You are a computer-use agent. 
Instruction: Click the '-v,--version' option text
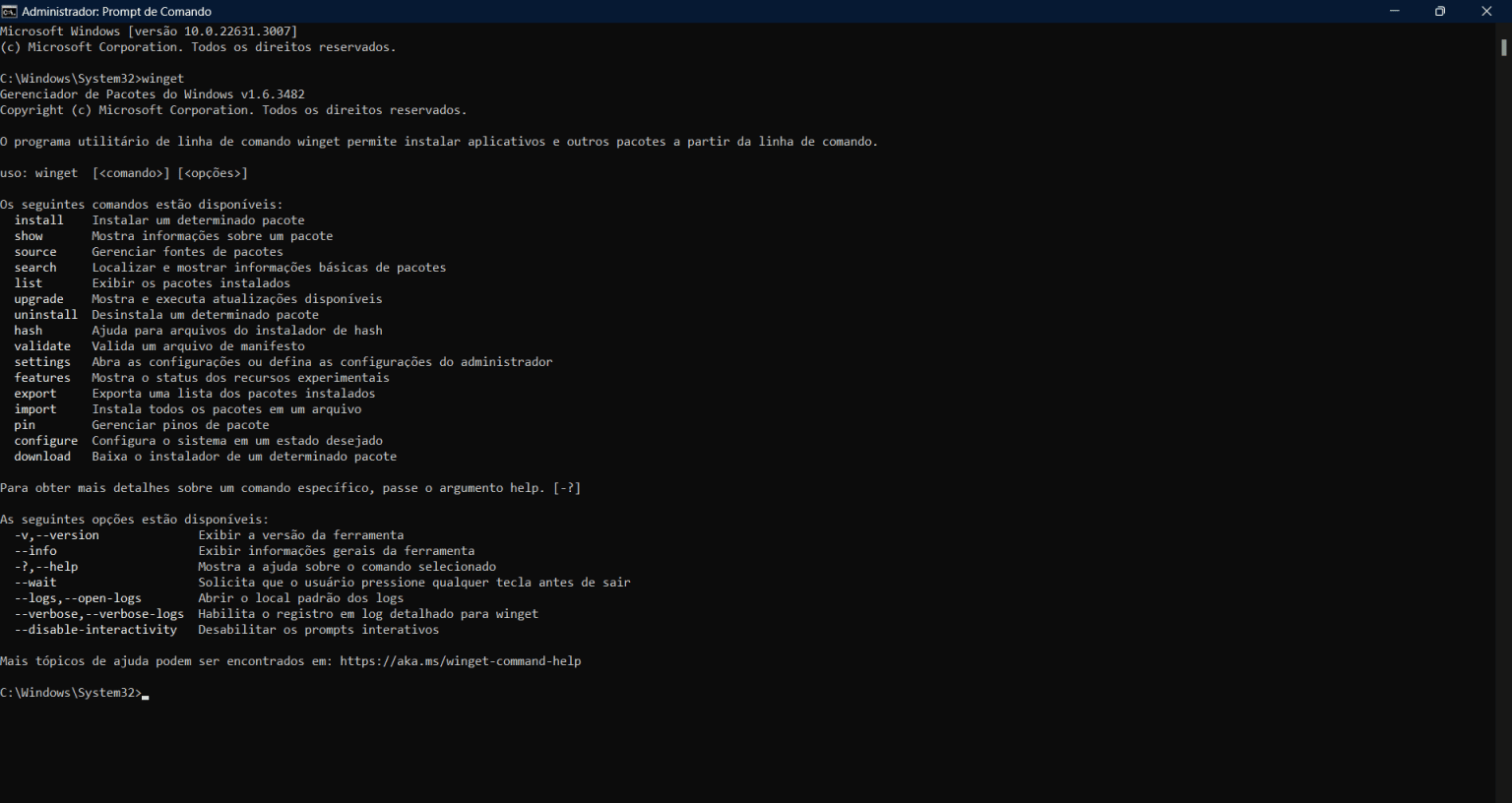[x=56, y=534]
